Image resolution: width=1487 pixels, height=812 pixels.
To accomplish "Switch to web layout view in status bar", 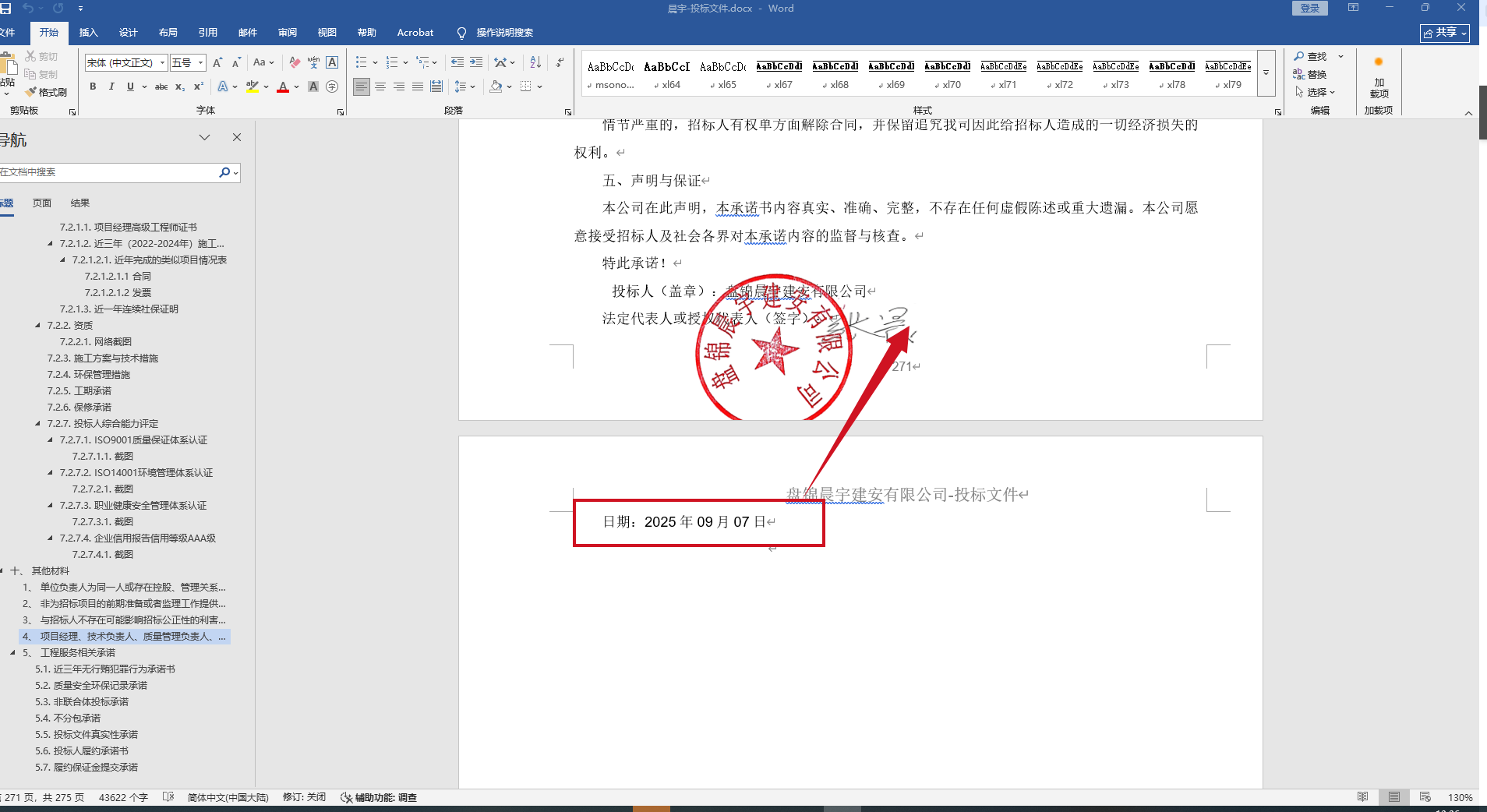I will [1425, 797].
